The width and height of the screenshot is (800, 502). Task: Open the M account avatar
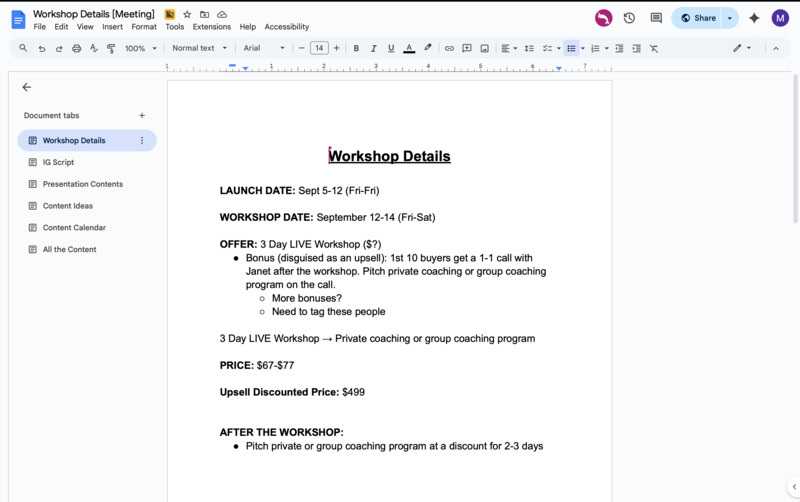780,18
